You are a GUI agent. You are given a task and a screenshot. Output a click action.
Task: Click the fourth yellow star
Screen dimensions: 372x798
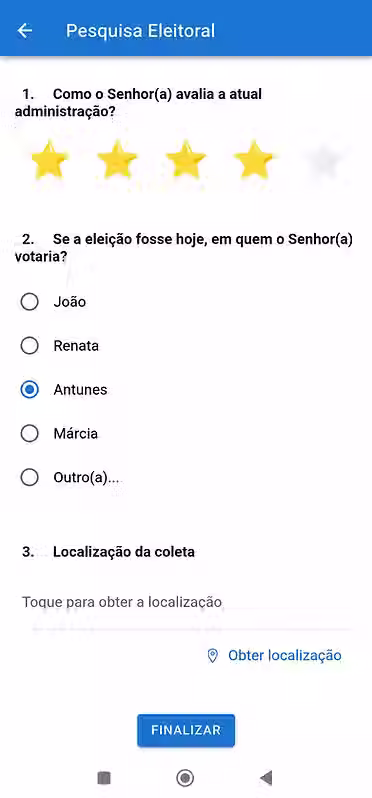[x=253, y=160]
